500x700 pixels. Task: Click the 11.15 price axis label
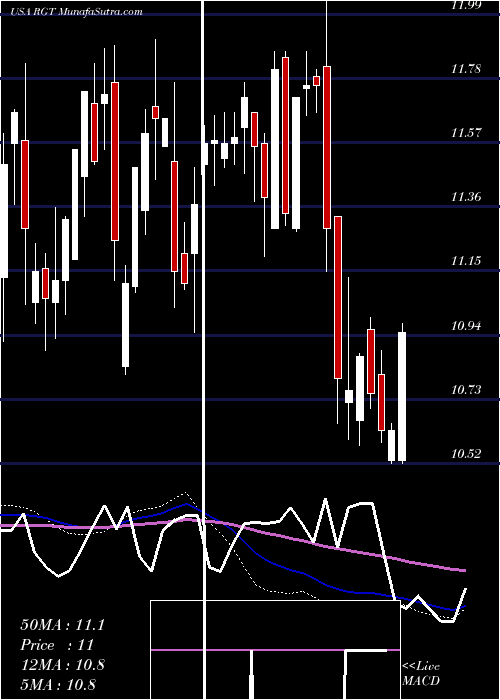466,261
